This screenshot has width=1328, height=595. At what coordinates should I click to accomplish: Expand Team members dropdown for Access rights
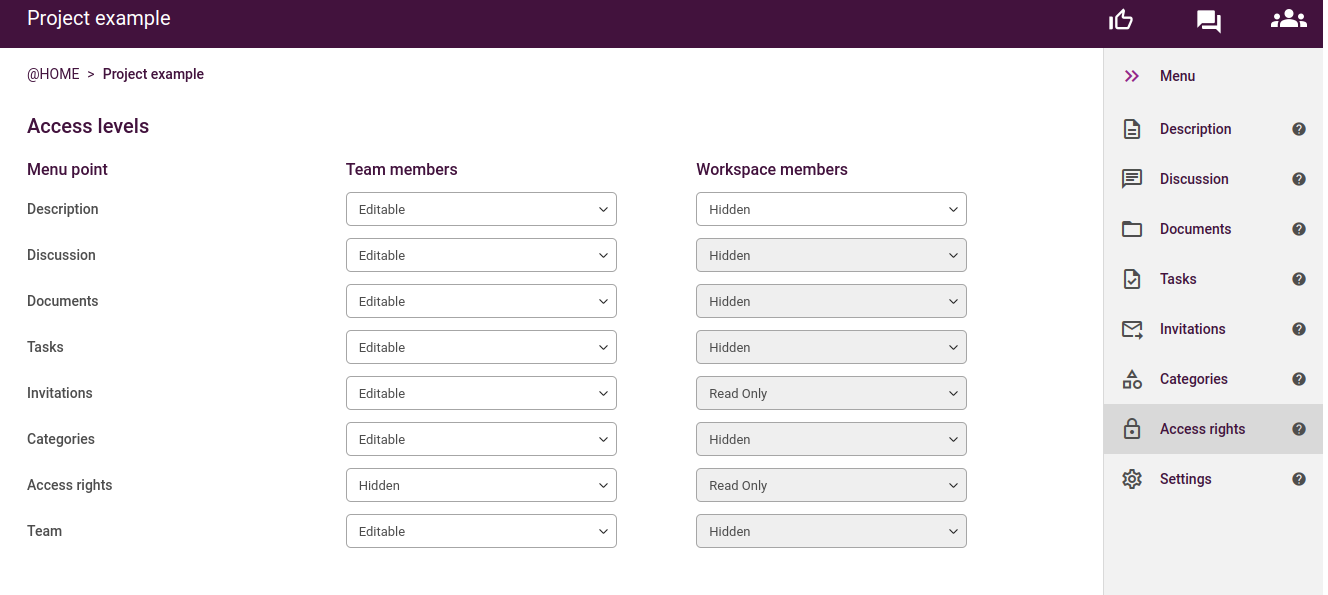coord(481,485)
